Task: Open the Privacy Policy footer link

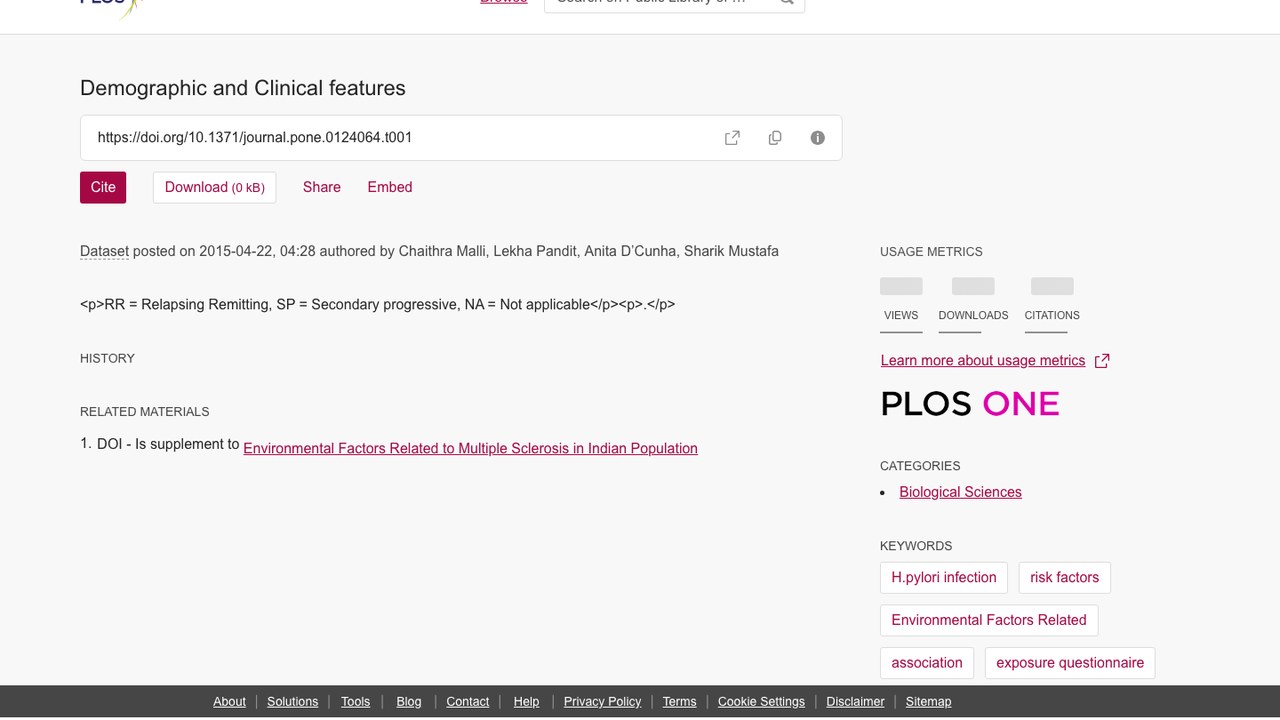Action: tap(602, 702)
